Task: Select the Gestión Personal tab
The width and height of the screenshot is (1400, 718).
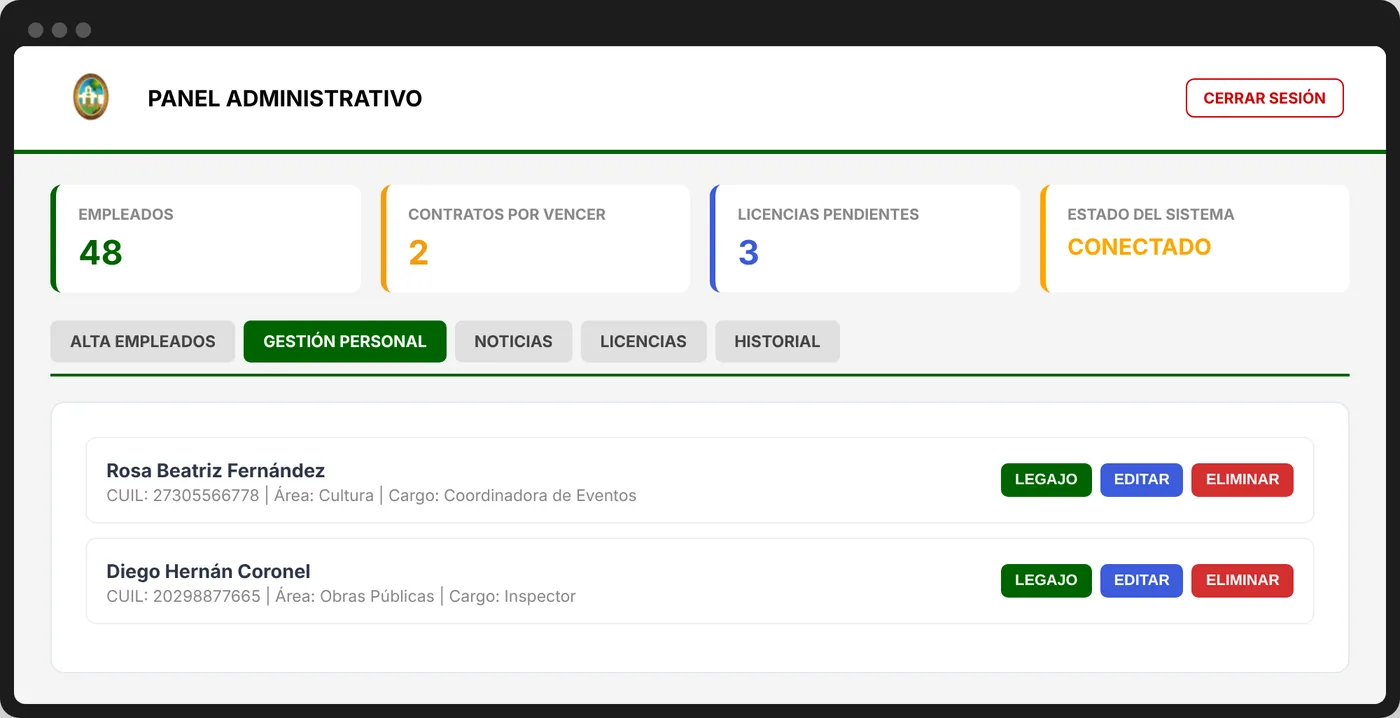Action: click(345, 341)
